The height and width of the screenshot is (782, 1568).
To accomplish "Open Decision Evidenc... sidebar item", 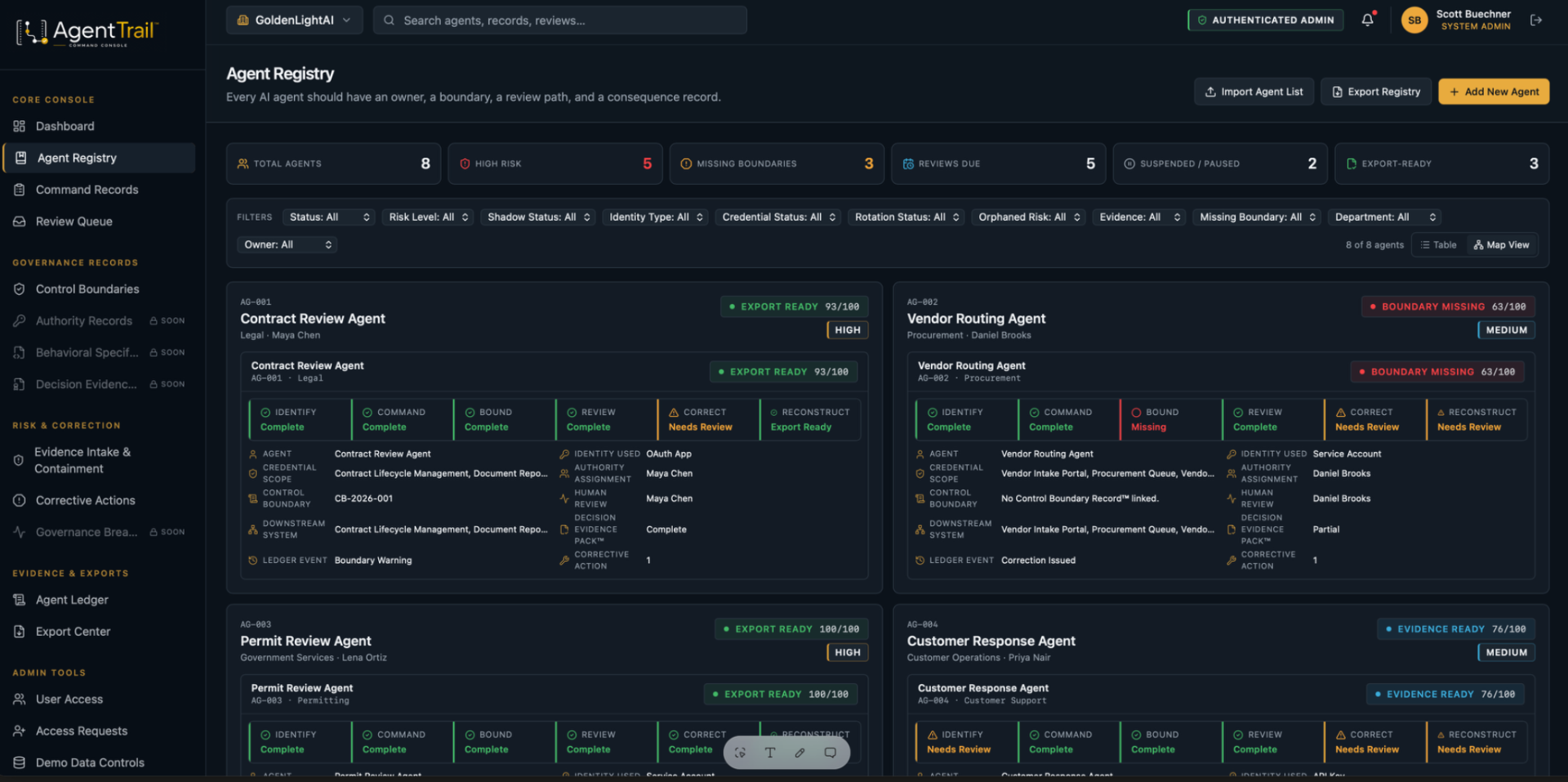I will pos(99,385).
